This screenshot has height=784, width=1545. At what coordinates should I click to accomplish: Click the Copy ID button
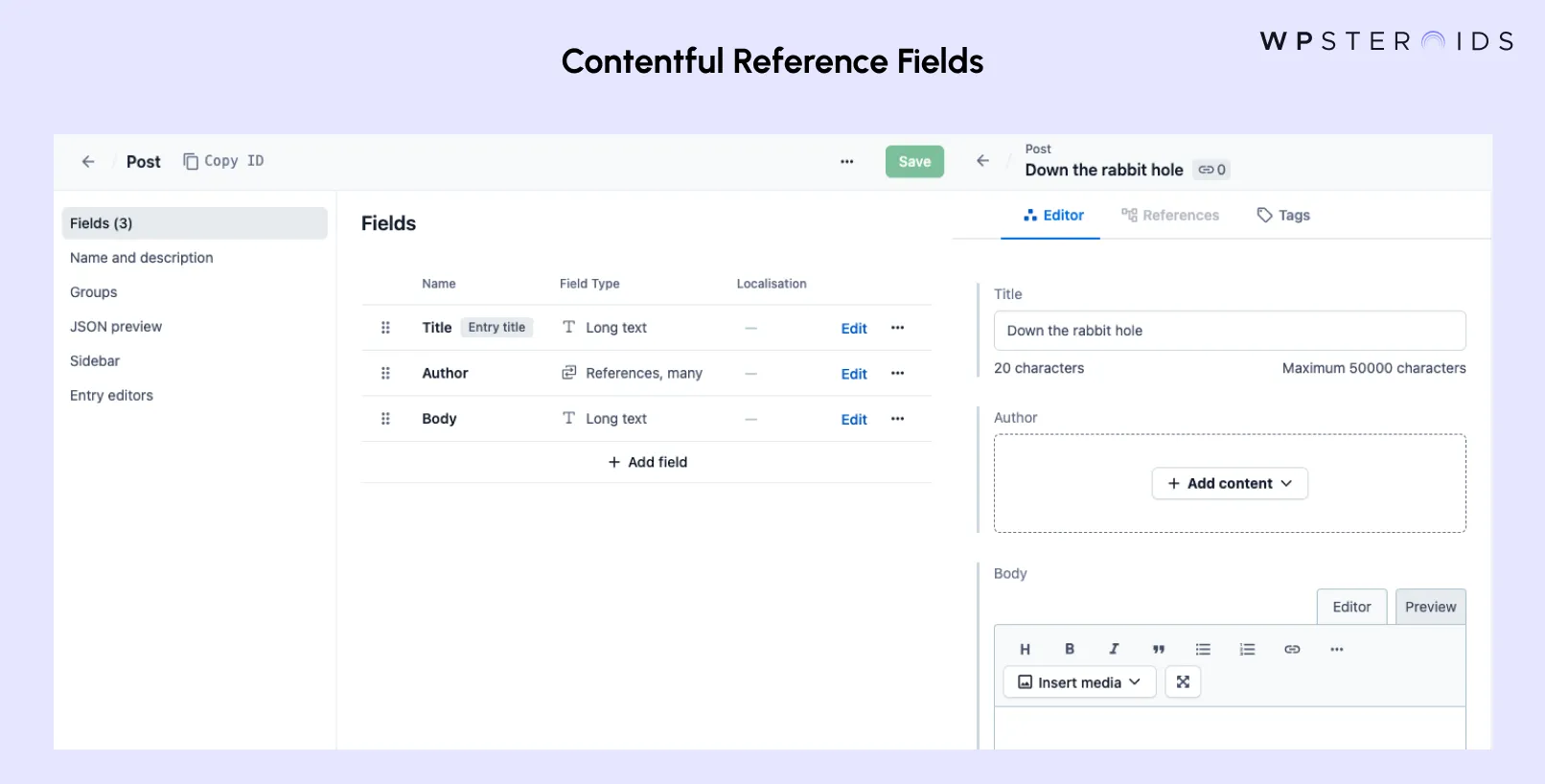click(223, 161)
